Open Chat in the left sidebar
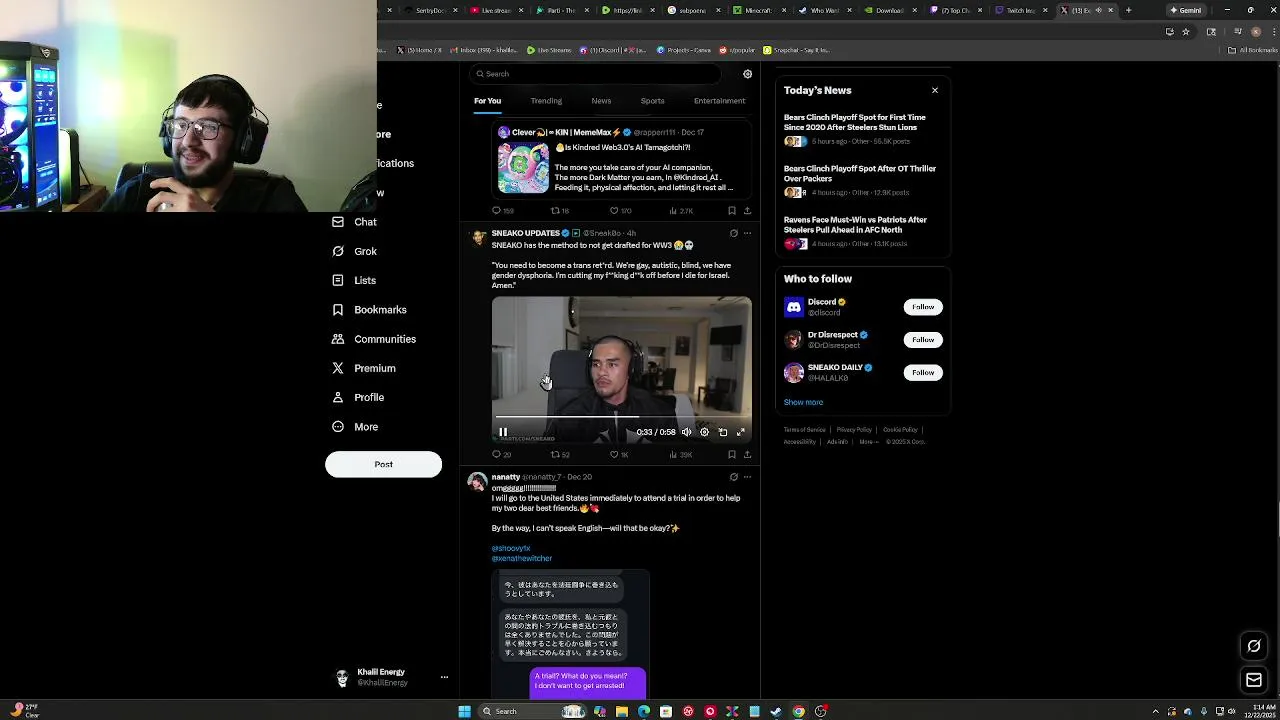The image size is (1280, 720). (x=354, y=222)
